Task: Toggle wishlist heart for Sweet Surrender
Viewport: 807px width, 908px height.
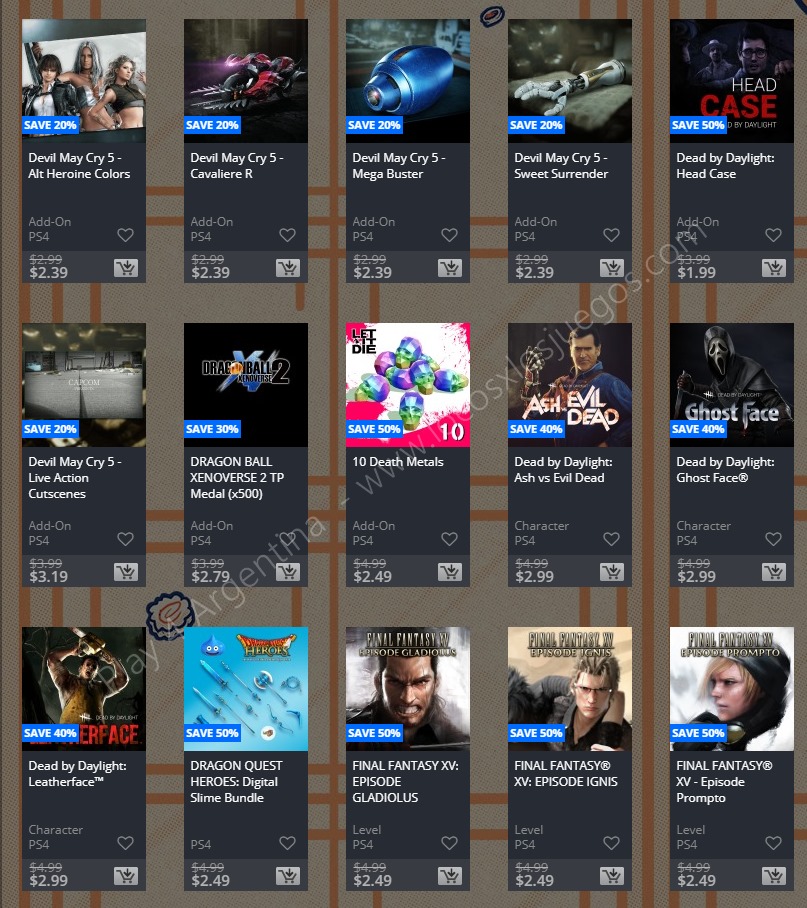Action: click(611, 235)
